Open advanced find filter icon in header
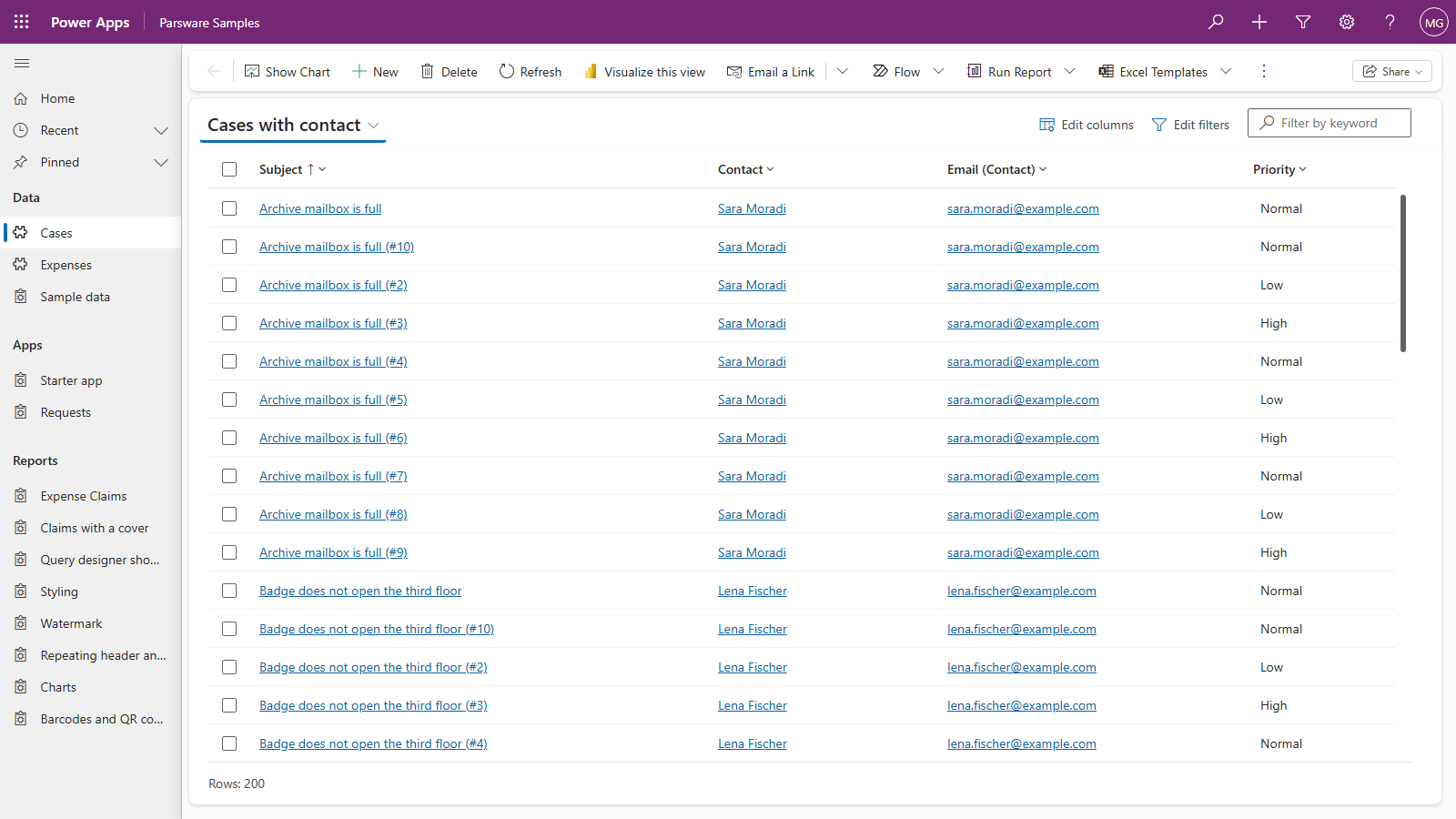This screenshot has width=1456, height=819. click(x=1303, y=22)
